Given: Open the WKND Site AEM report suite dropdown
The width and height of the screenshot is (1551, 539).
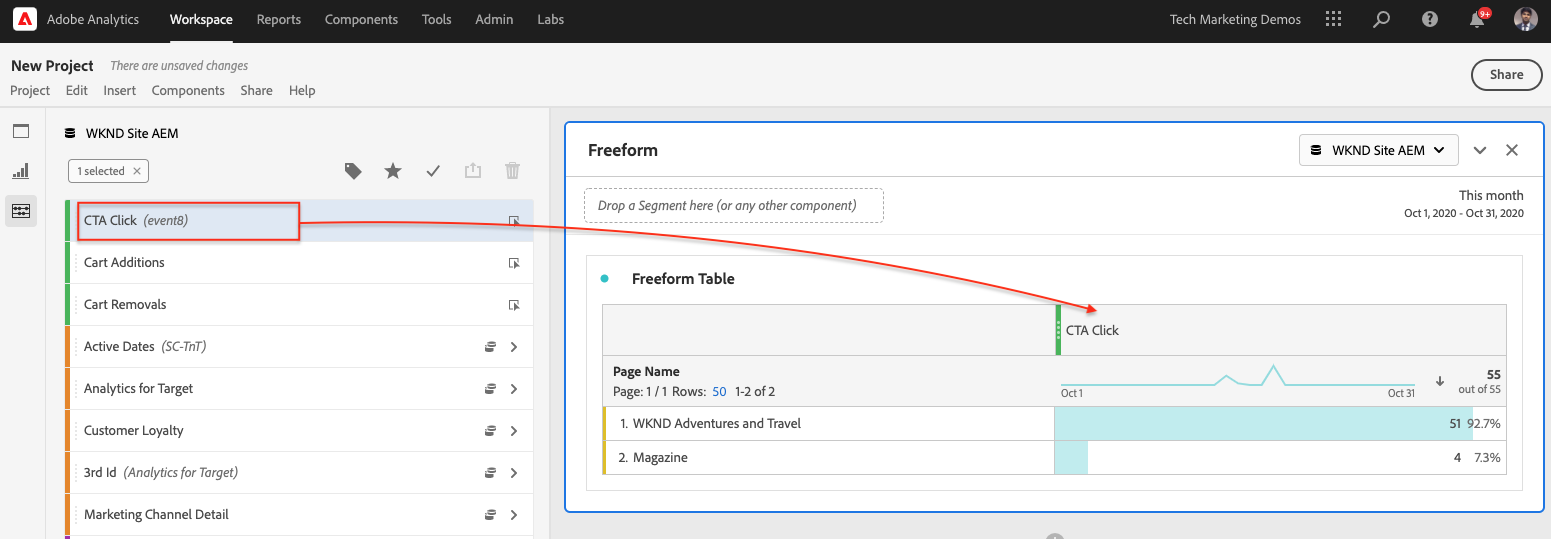Looking at the screenshot, I should click(x=1378, y=150).
